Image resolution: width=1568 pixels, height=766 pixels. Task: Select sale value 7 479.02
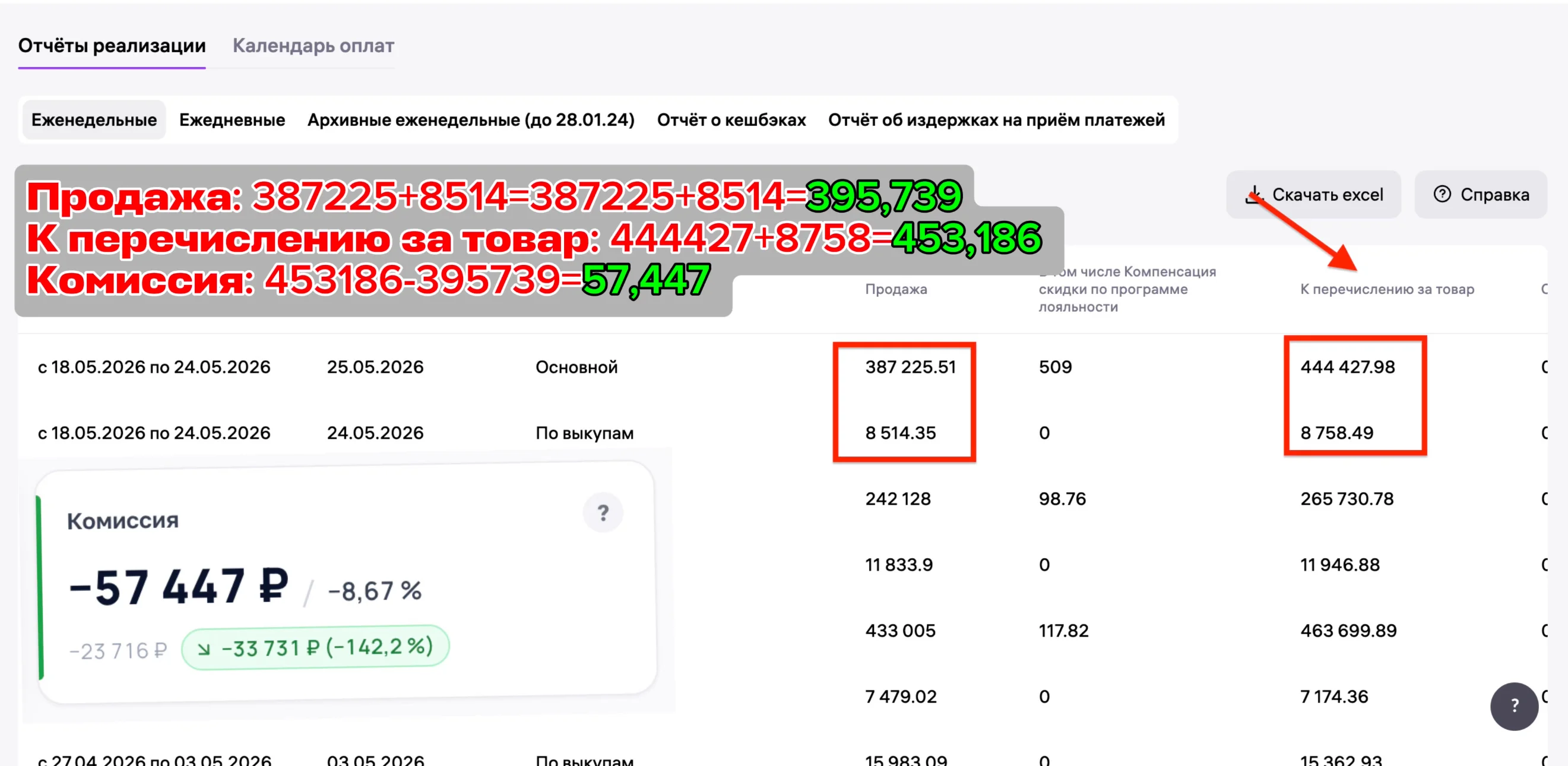(x=901, y=696)
